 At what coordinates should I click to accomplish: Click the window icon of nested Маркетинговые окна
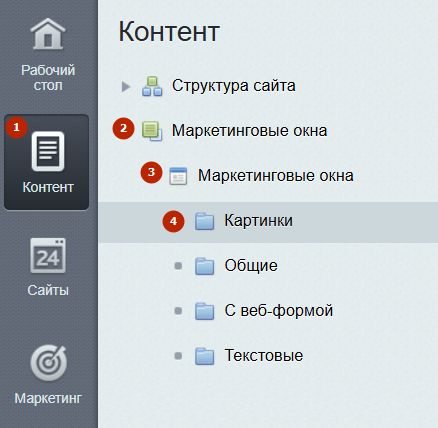[178, 176]
